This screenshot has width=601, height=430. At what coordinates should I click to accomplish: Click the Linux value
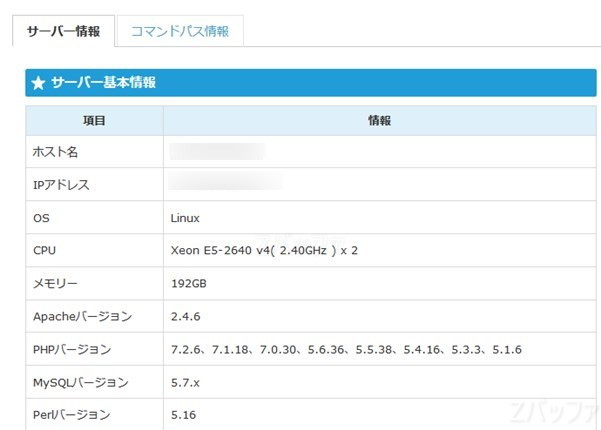tap(185, 218)
